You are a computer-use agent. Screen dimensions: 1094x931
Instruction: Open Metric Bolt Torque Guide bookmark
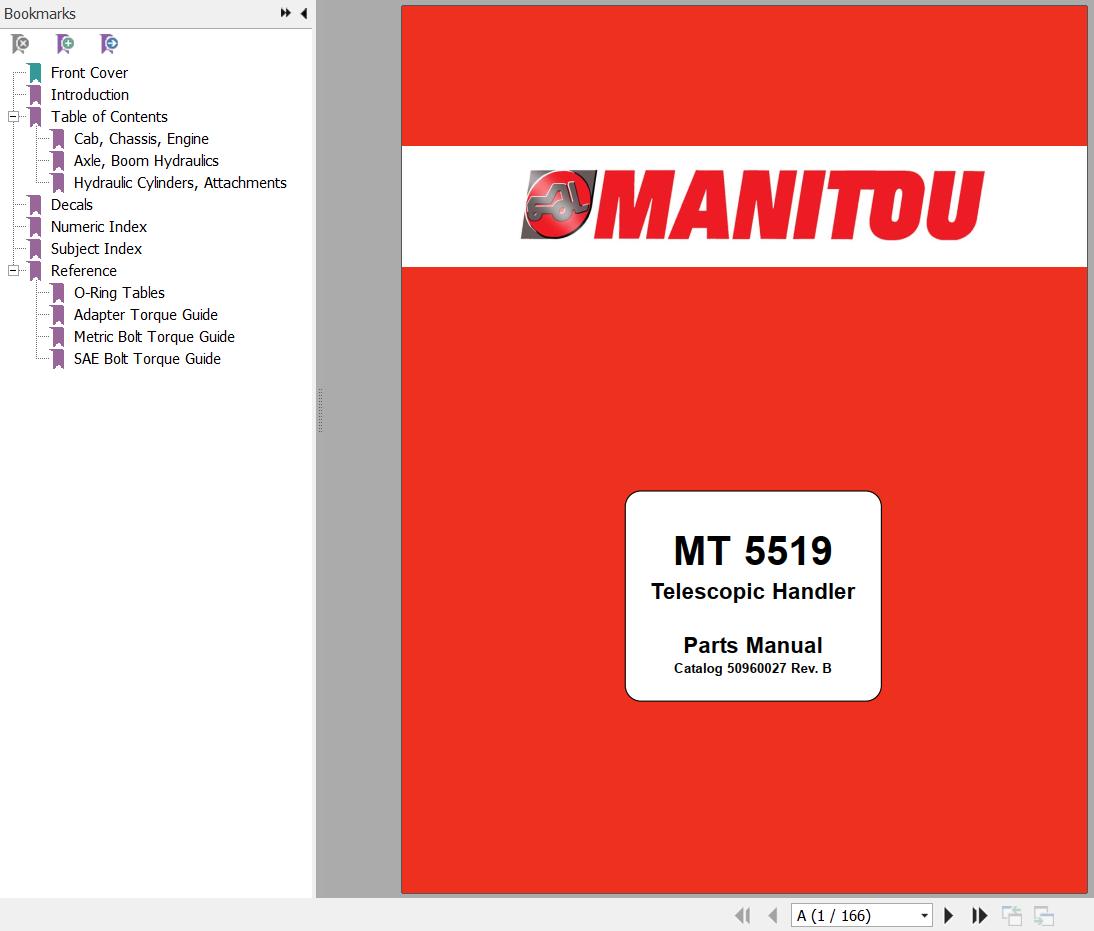154,337
